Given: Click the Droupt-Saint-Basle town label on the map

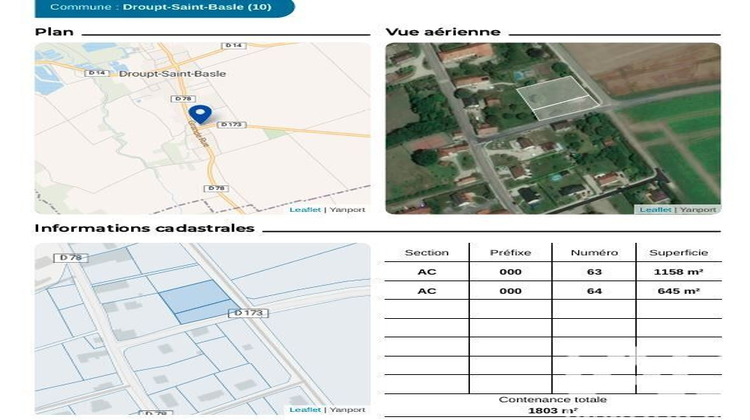Looking at the screenshot, I should [172, 74].
